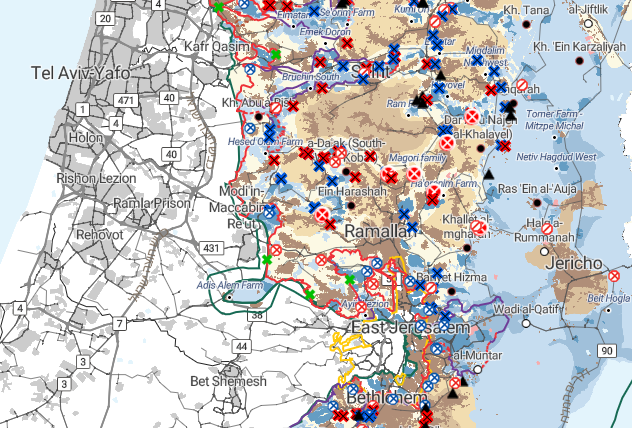Click green X marker above route 38 shield
The image size is (632, 428).
pyautogui.click(x=310, y=294)
